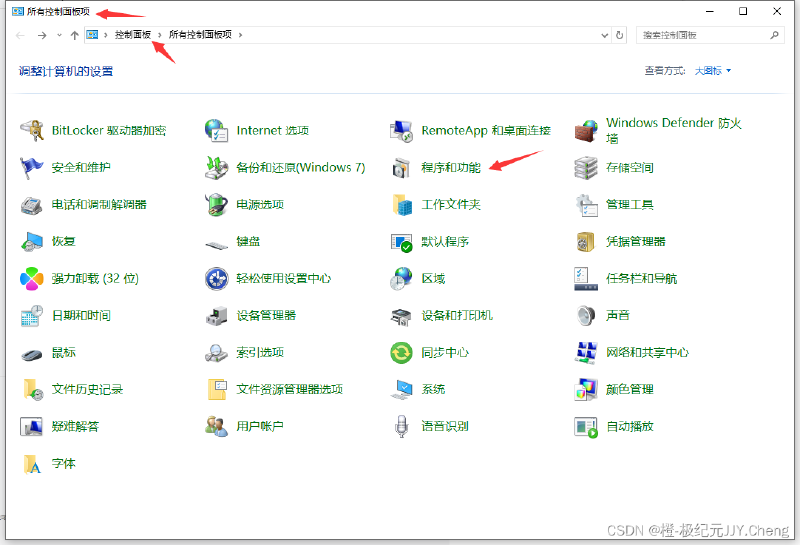The image size is (800, 545).
Task: Open the 备份和还原(Windows 7) icon
Action: pyautogui.click(x=216, y=168)
